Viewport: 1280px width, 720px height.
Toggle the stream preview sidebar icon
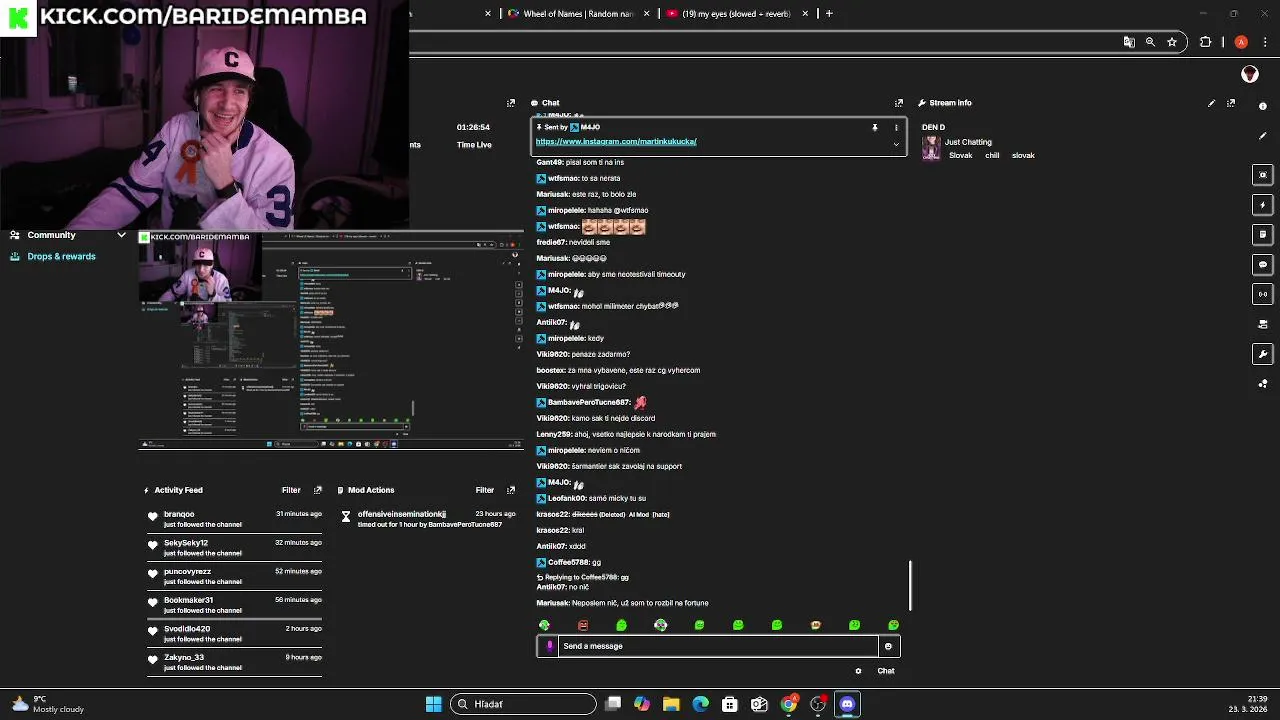(1263, 175)
